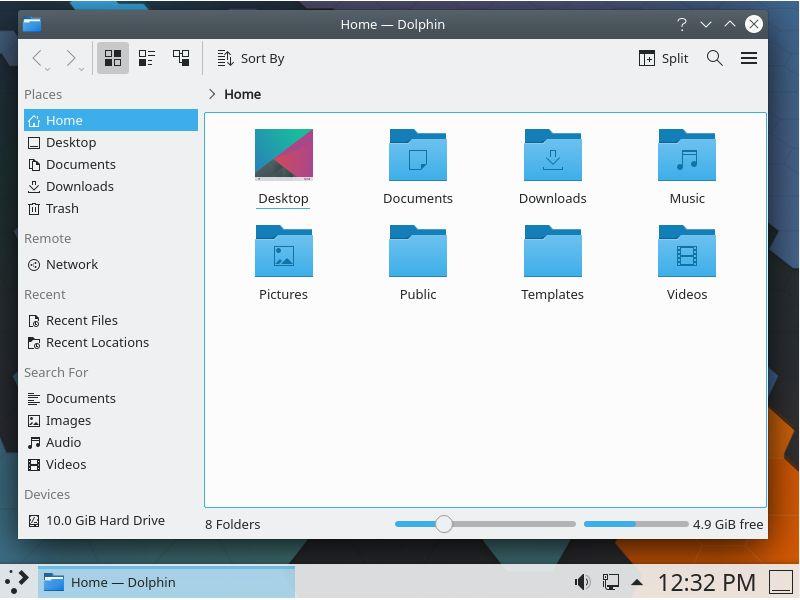Open the KDE application launcher
Image resolution: width=800 pixels, height=600 pixels.
17,582
